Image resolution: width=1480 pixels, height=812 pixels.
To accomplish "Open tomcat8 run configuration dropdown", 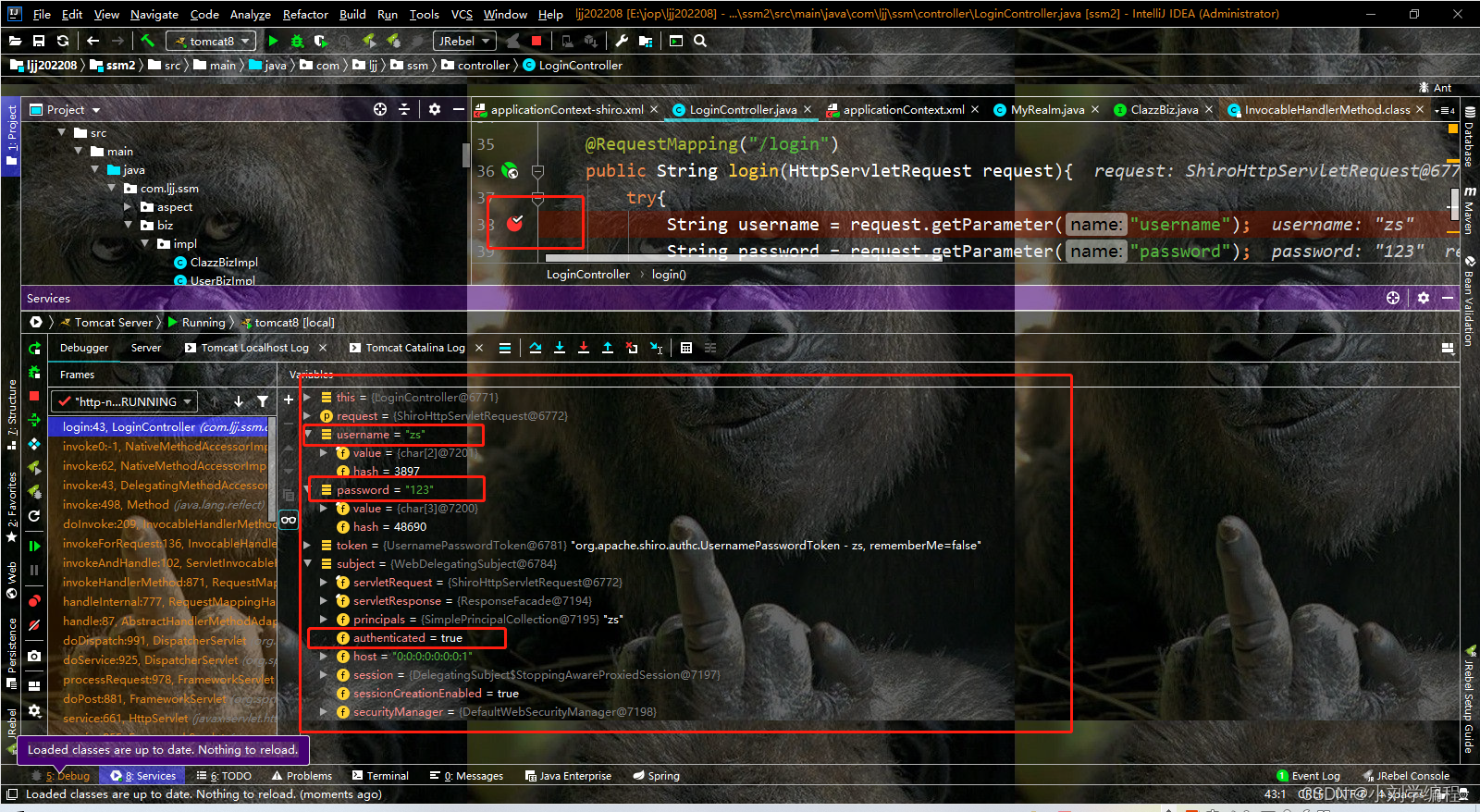I will tap(211, 41).
